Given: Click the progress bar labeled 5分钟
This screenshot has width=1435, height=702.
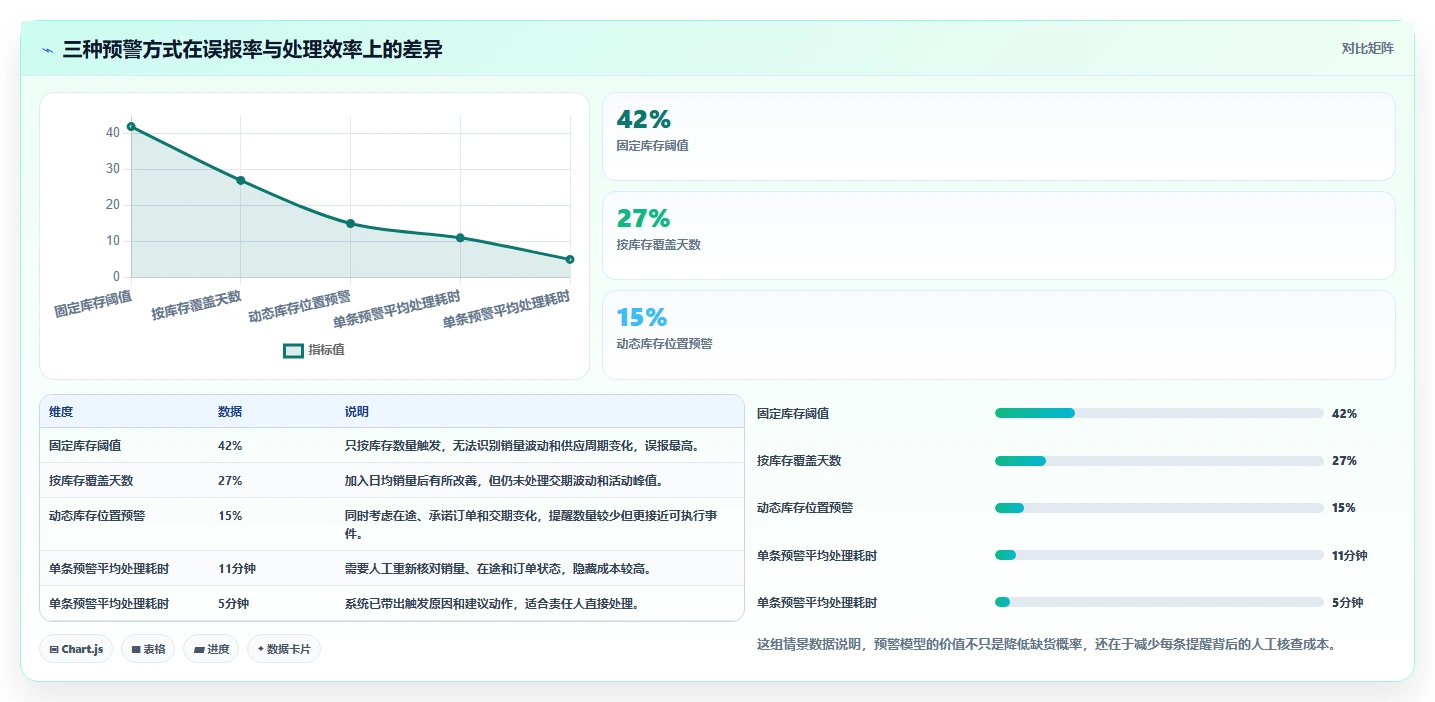Looking at the screenshot, I should [x=1159, y=602].
